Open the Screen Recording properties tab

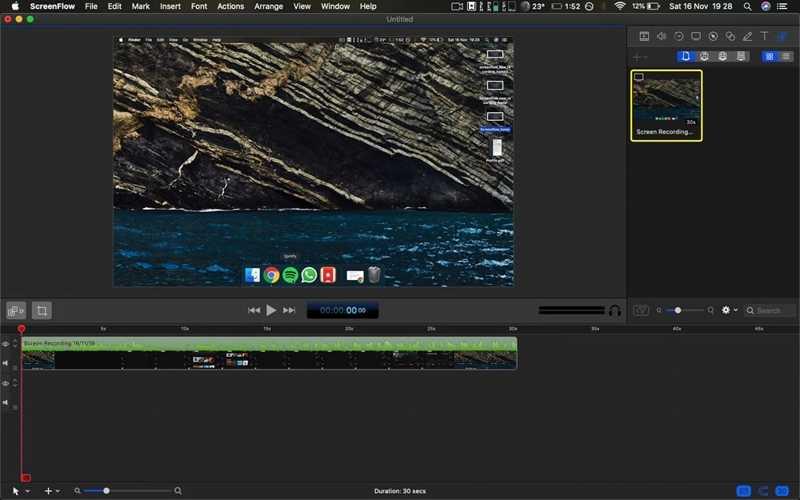click(696, 36)
